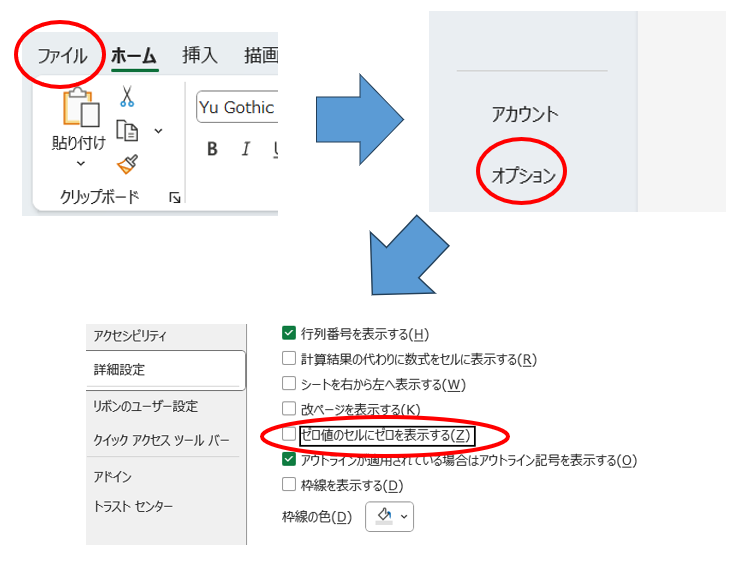
Task: Expand the copy options chevron
Action: tap(158, 131)
